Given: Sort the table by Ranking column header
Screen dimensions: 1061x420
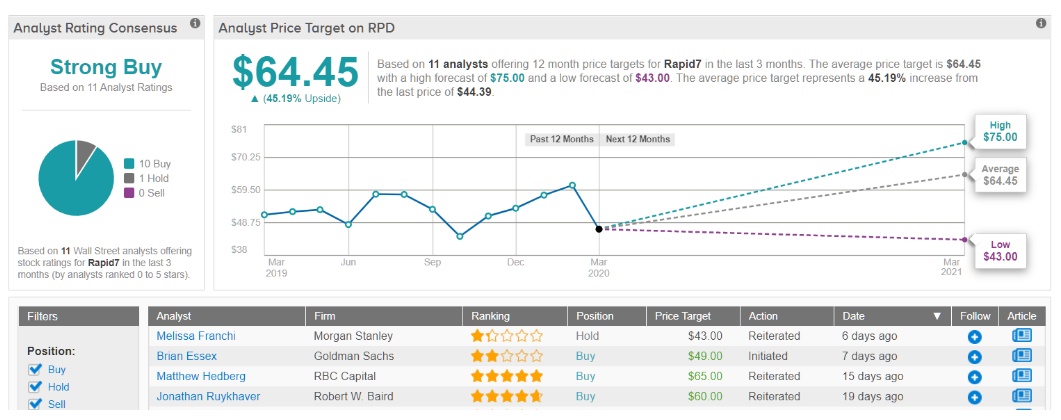Looking at the screenshot, I should [490, 316].
